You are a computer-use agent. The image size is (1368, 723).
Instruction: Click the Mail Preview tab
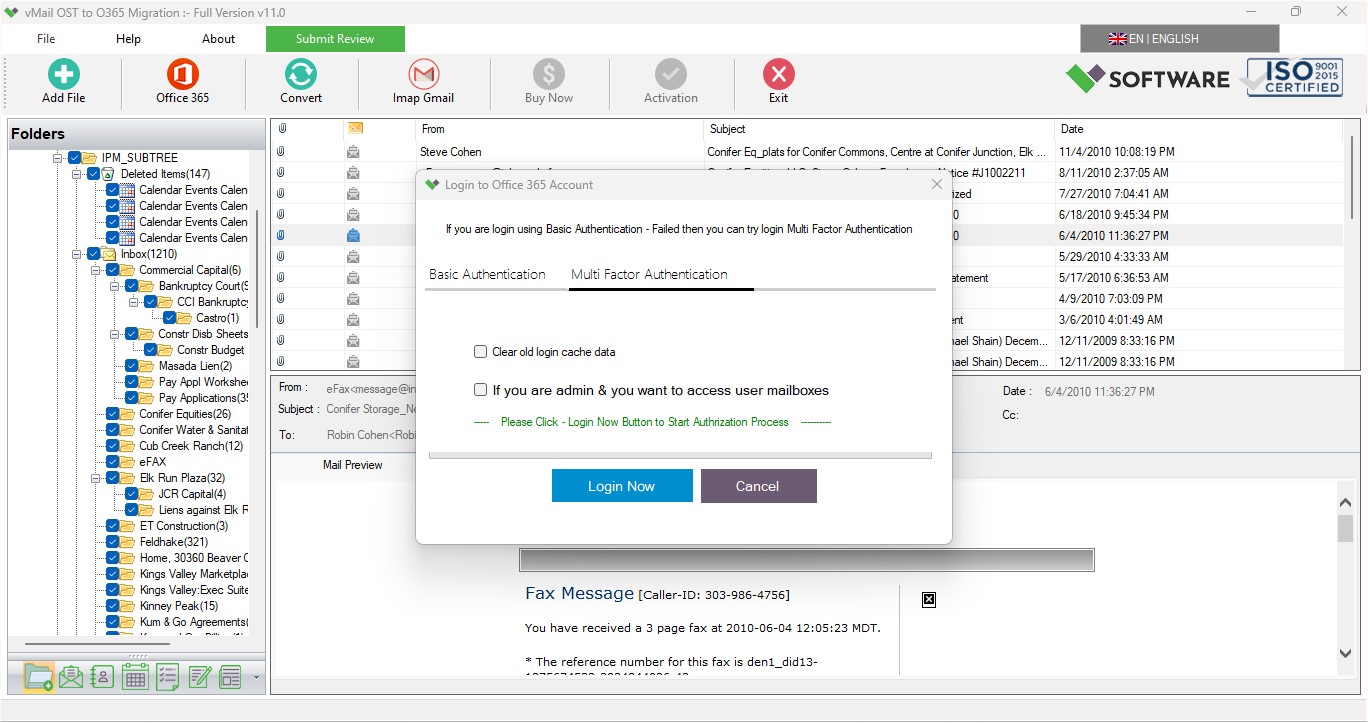[352, 465]
